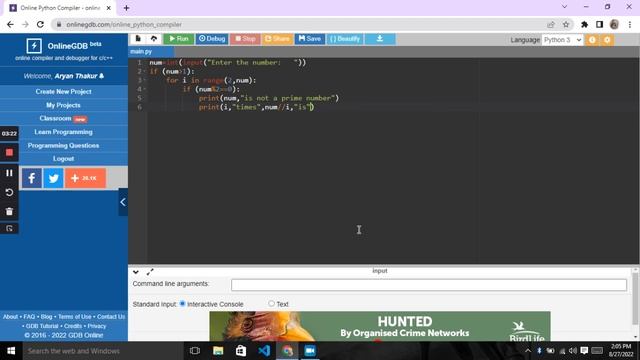Open the Chrome three-dot menu
Viewport: 640px width, 360px height.
pos(630,24)
